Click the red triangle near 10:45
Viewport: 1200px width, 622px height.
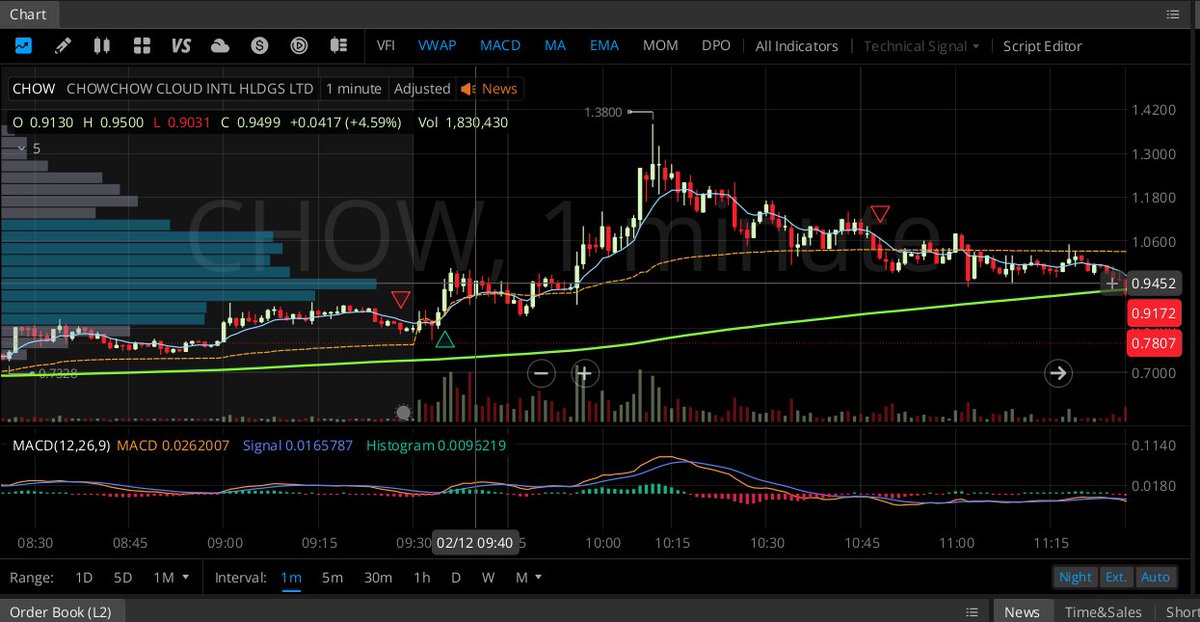(x=880, y=213)
